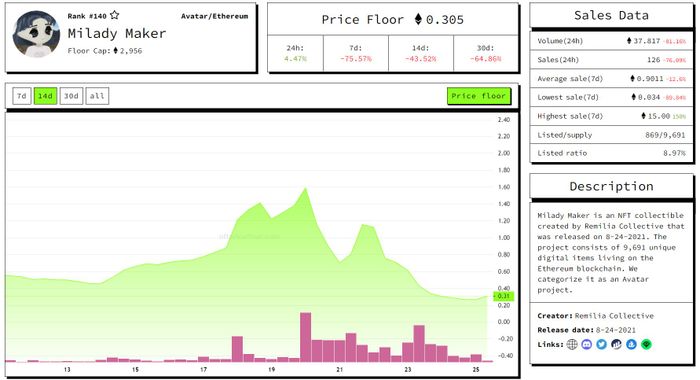Click the x-axis date label 23
The image size is (700, 380).
[408, 370]
